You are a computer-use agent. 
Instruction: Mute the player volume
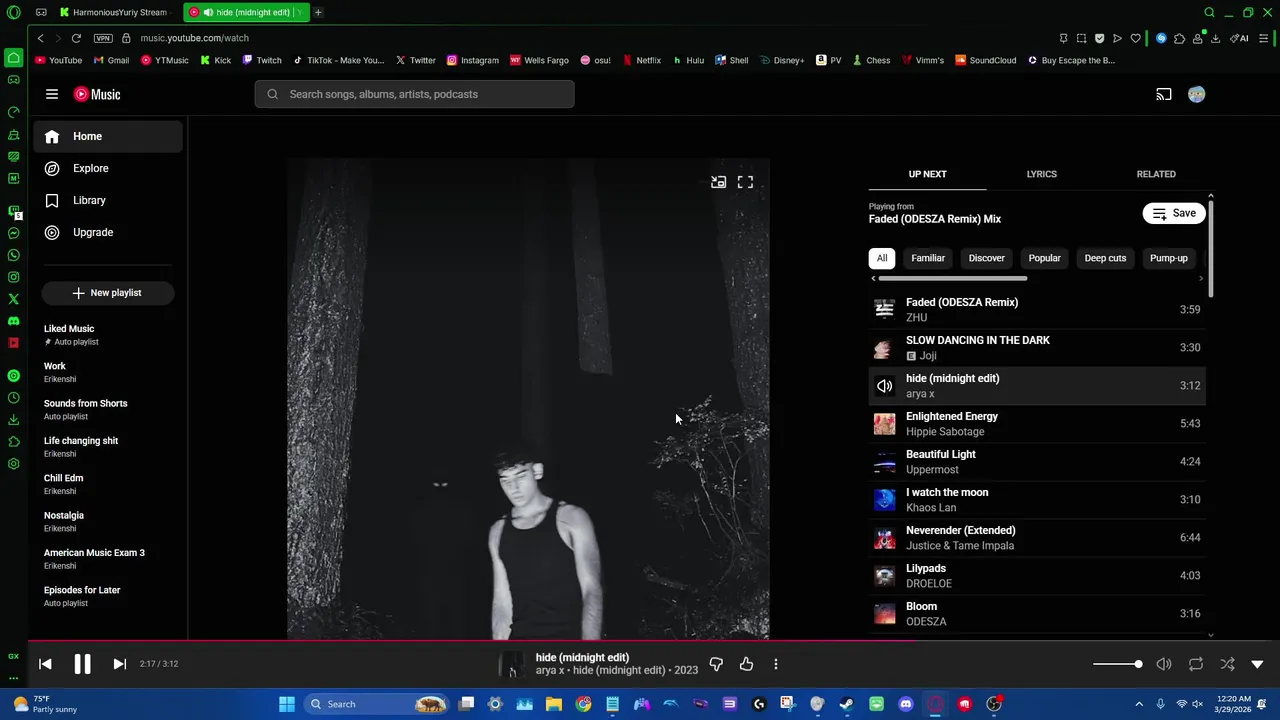[x=1164, y=664]
